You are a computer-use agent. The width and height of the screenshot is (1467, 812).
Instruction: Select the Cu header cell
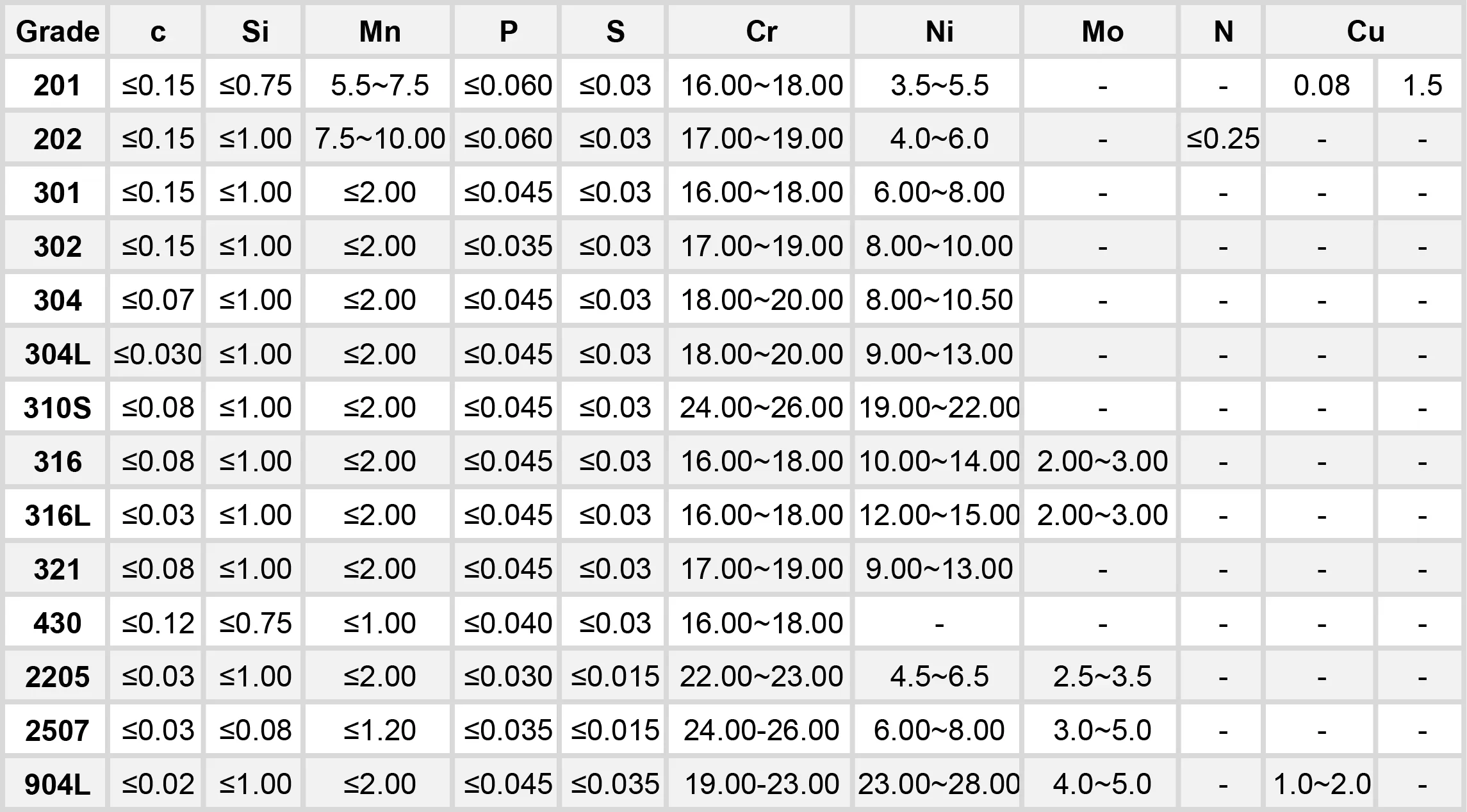tap(1365, 31)
